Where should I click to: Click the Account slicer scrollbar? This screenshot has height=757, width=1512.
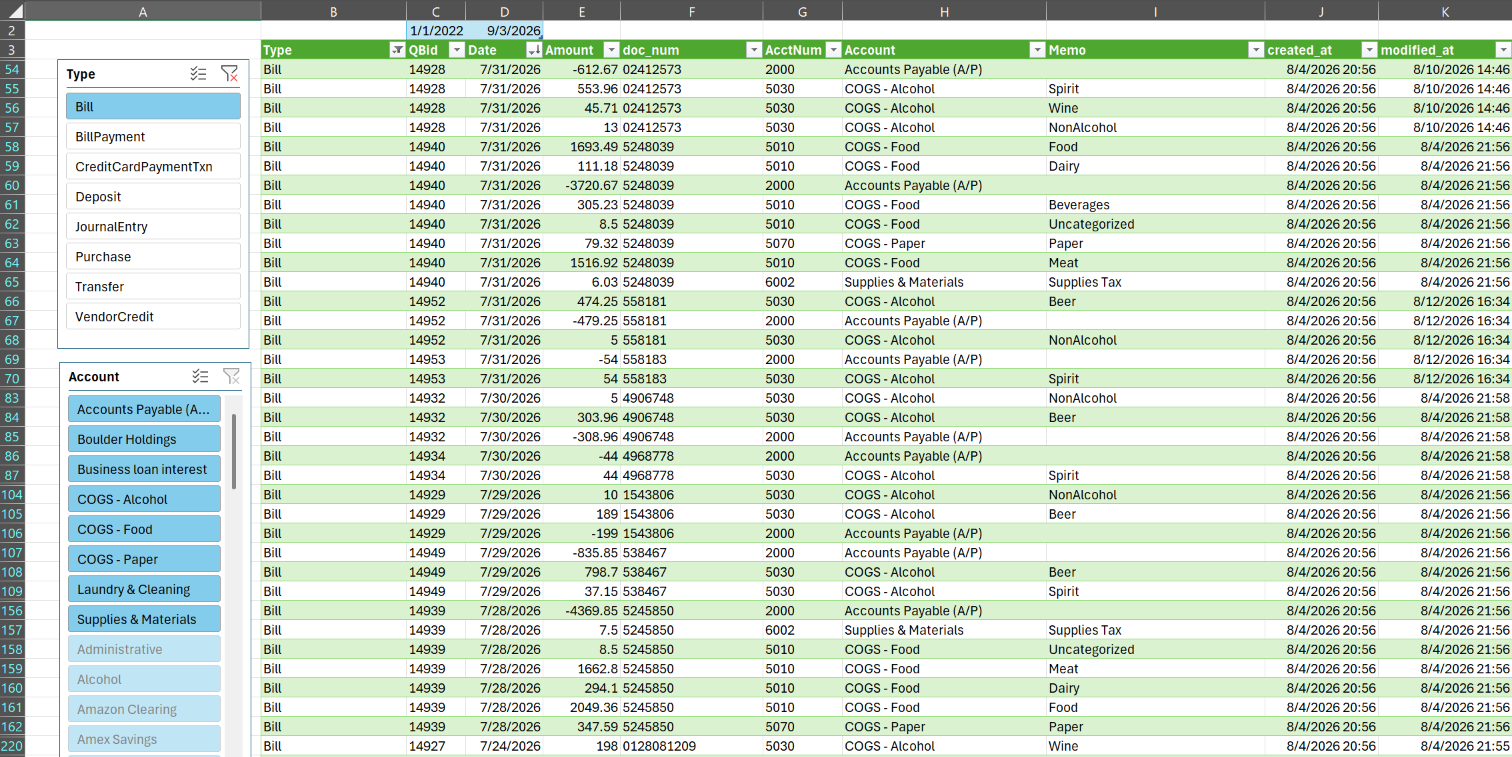[234, 451]
